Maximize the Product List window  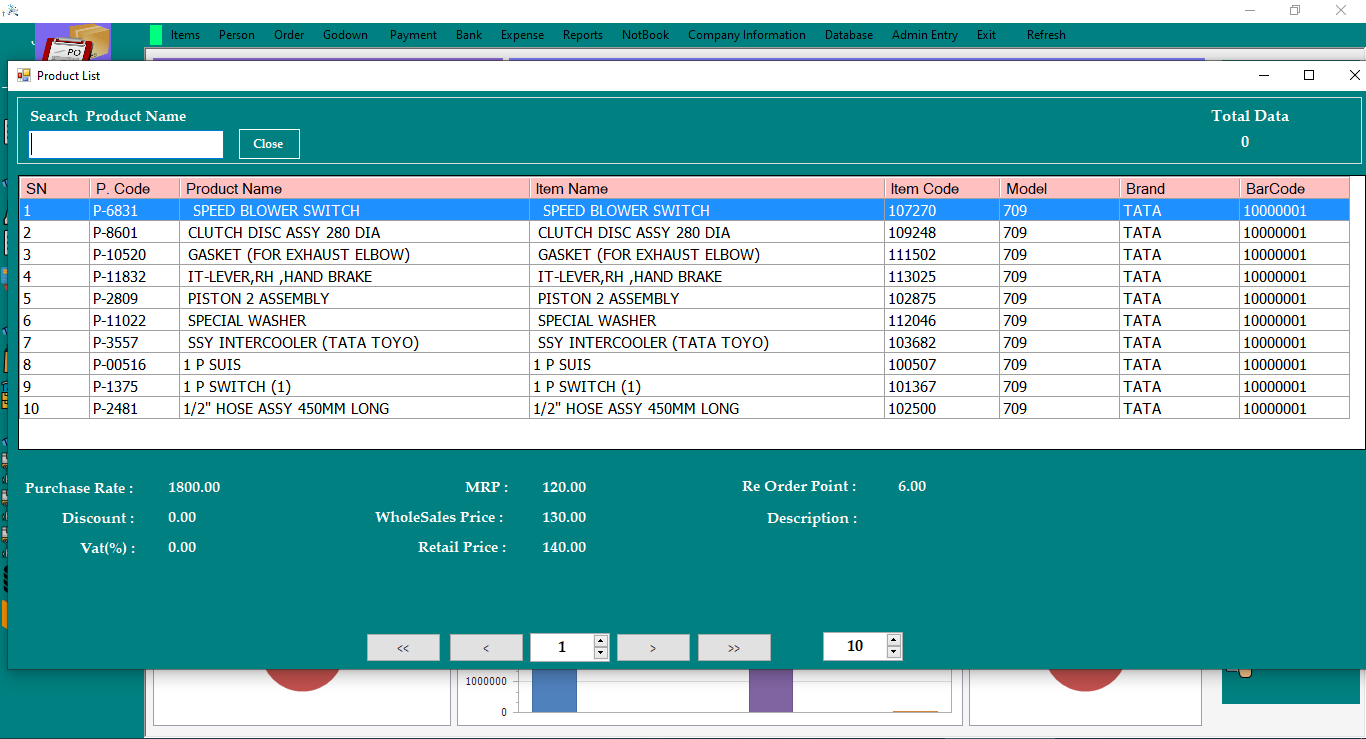pos(1308,75)
